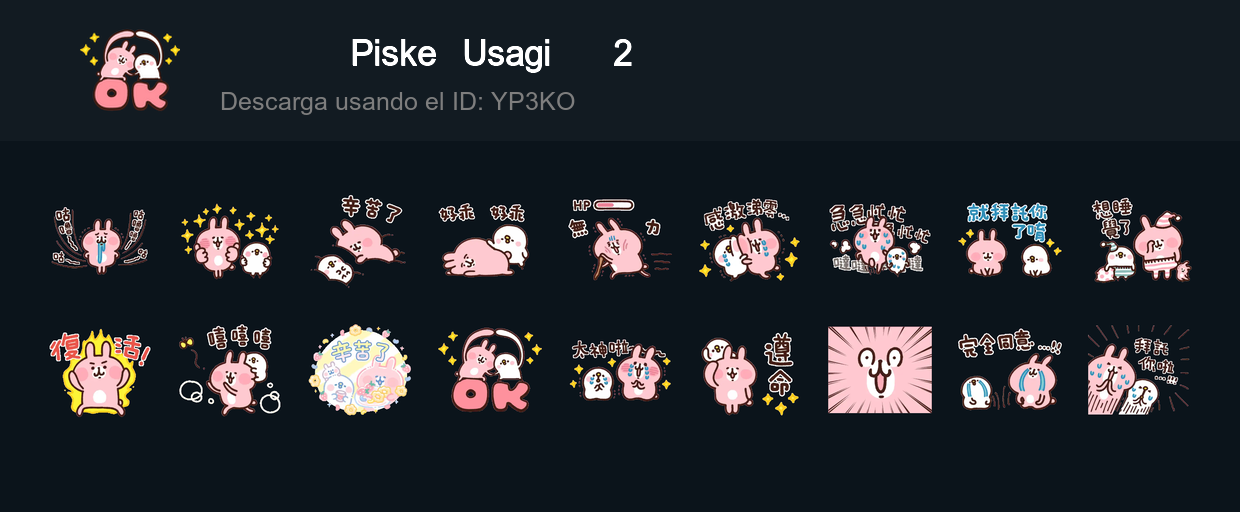Select the large OK sticker in grid

coord(490,370)
